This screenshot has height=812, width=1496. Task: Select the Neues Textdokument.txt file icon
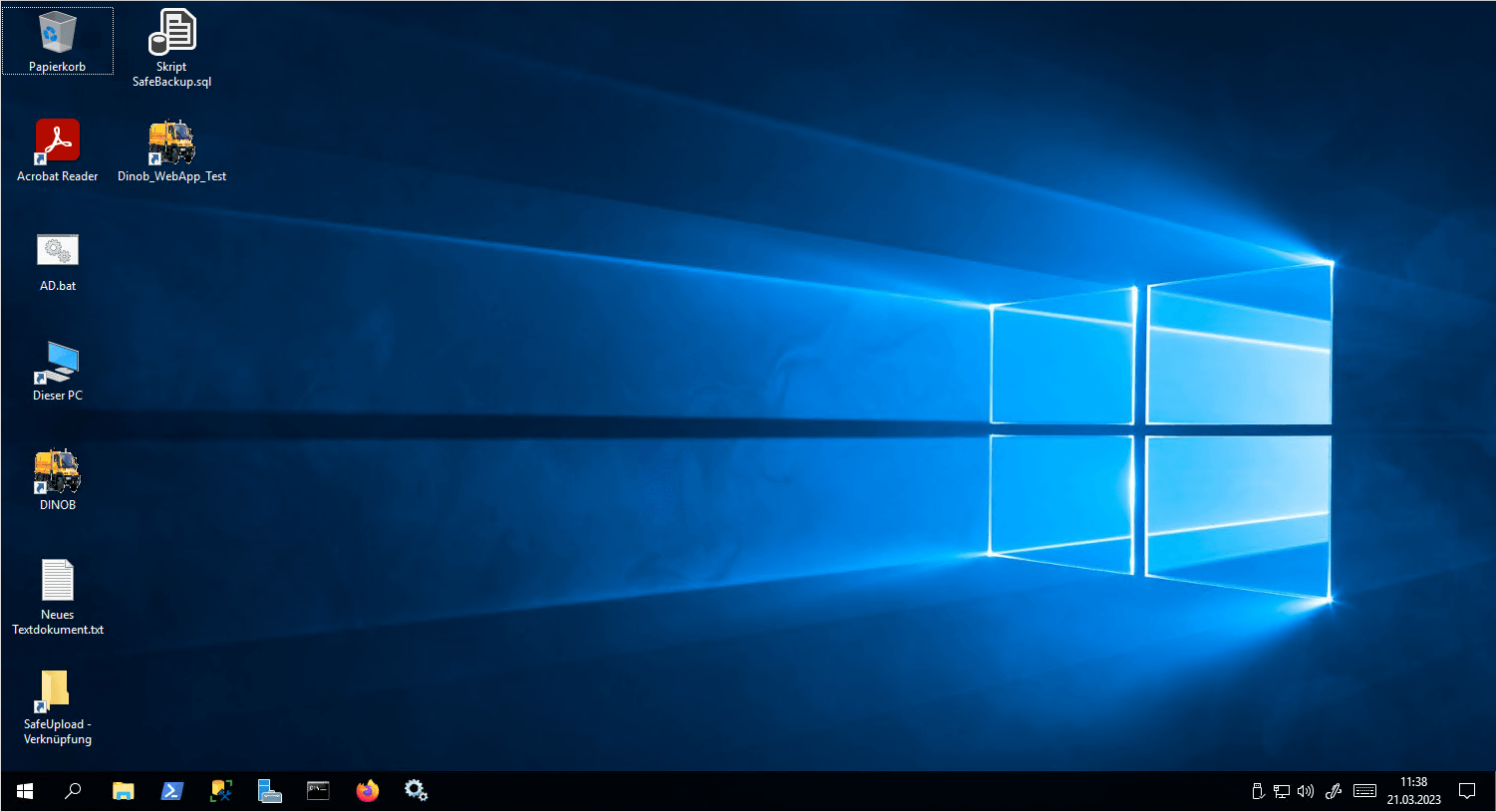[x=58, y=597]
